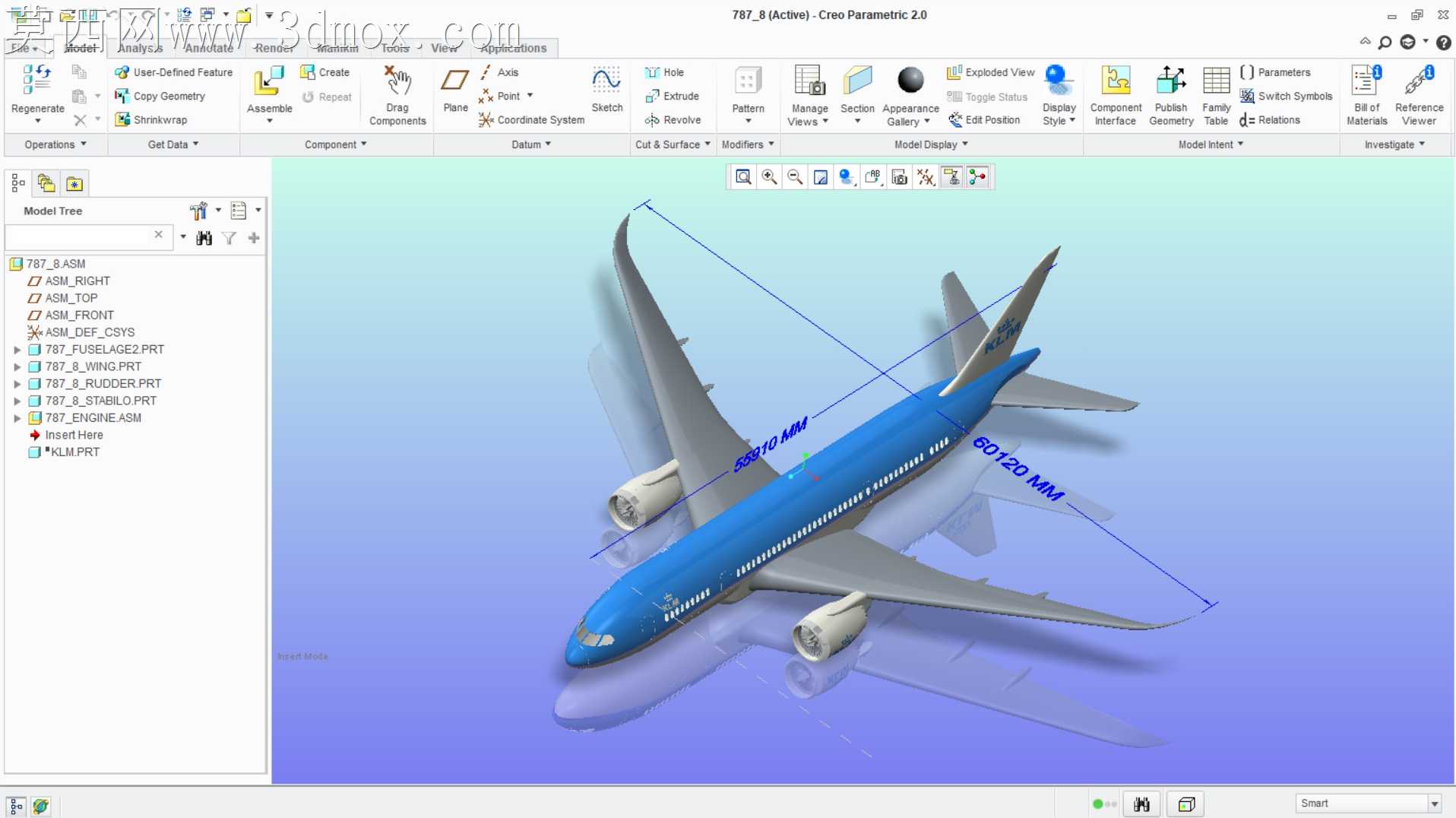Click the binoculars search icon in Model Tree

[204, 238]
